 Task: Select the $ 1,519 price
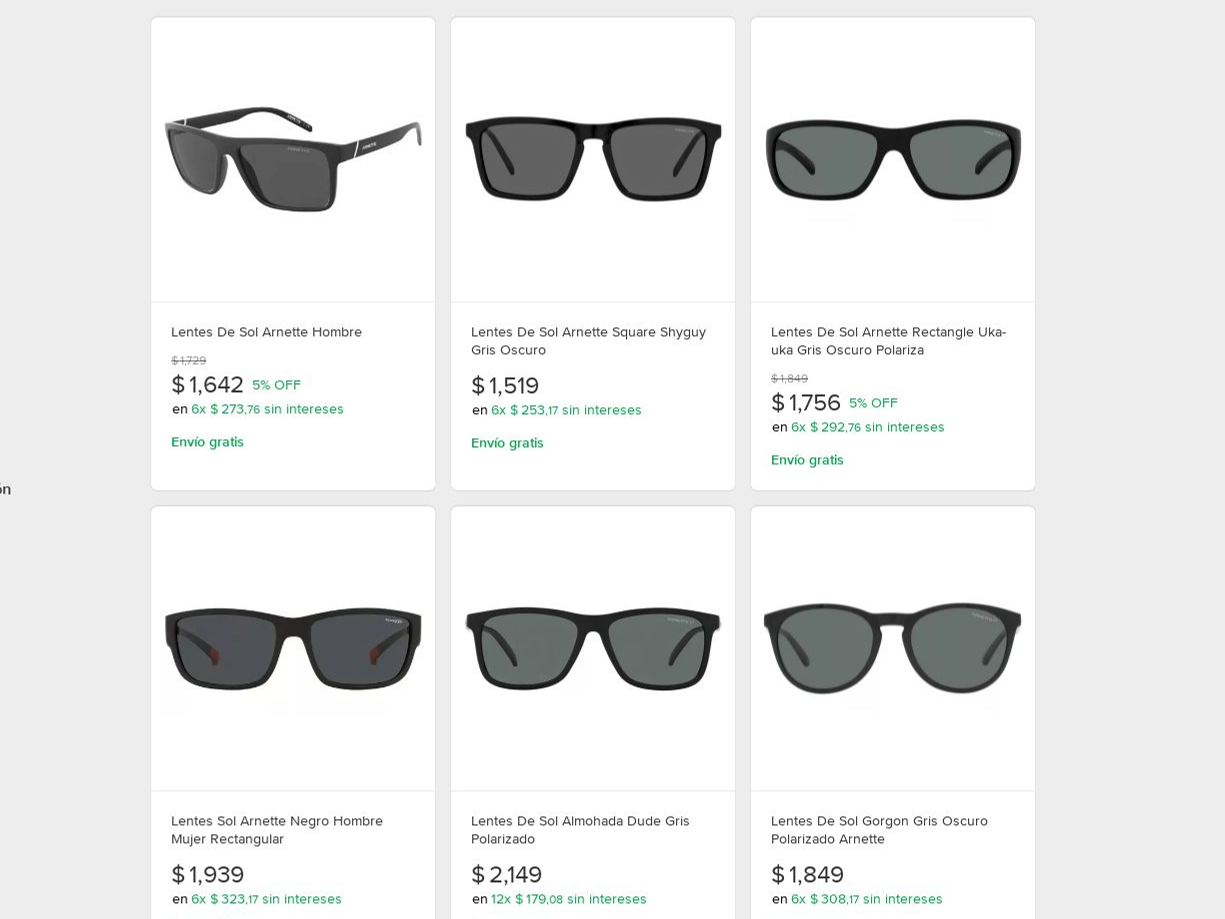click(505, 386)
